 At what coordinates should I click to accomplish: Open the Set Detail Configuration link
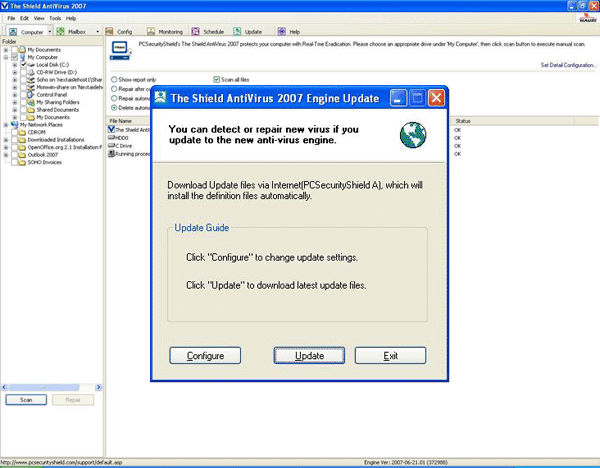pos(568,65)
